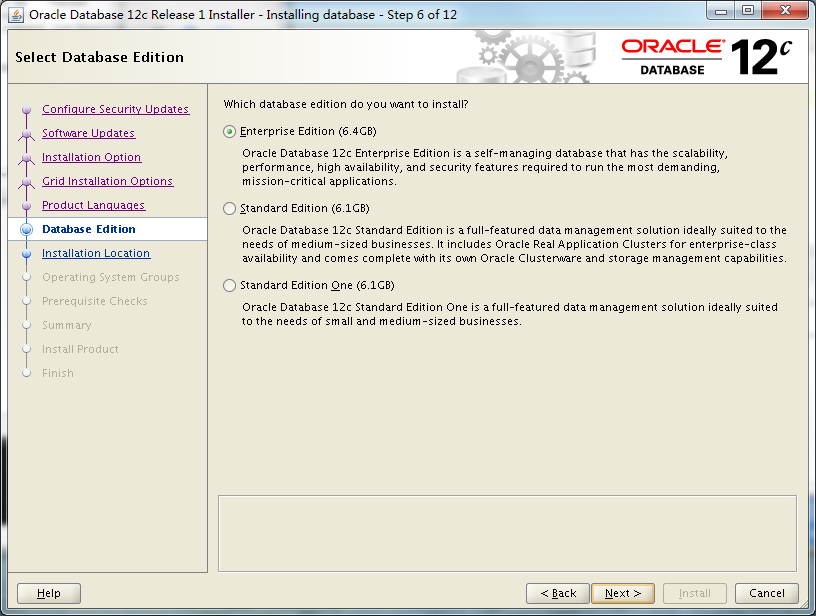
Task: Click the Database Edition step marker circle
Action: coord(26,229)
